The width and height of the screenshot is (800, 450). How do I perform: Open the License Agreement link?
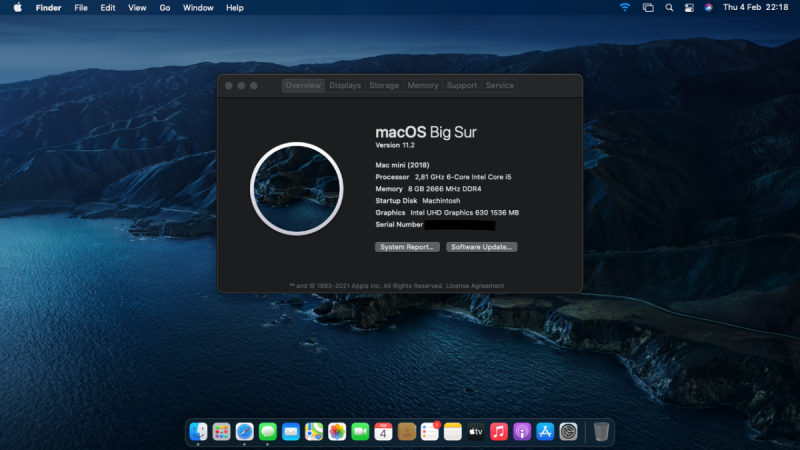click(476, 286)
